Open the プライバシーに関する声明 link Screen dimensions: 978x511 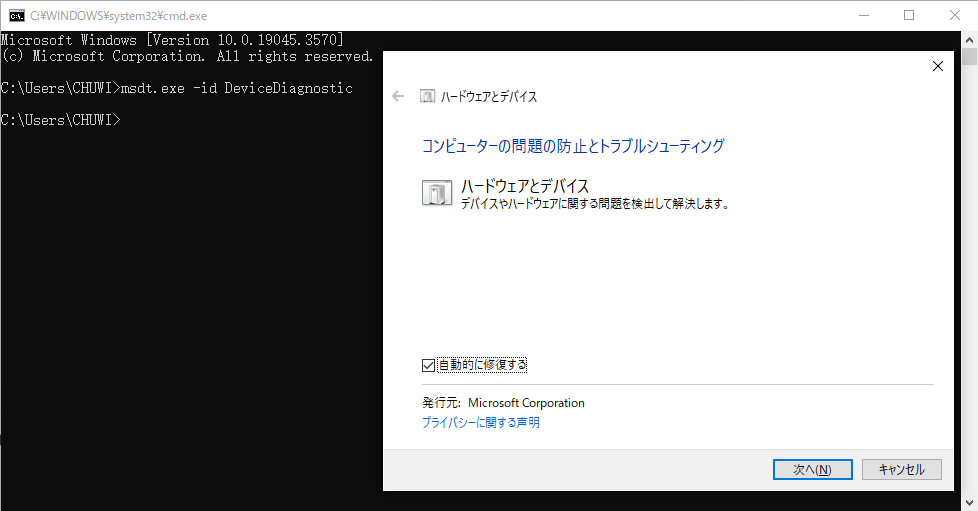point(480,422)
